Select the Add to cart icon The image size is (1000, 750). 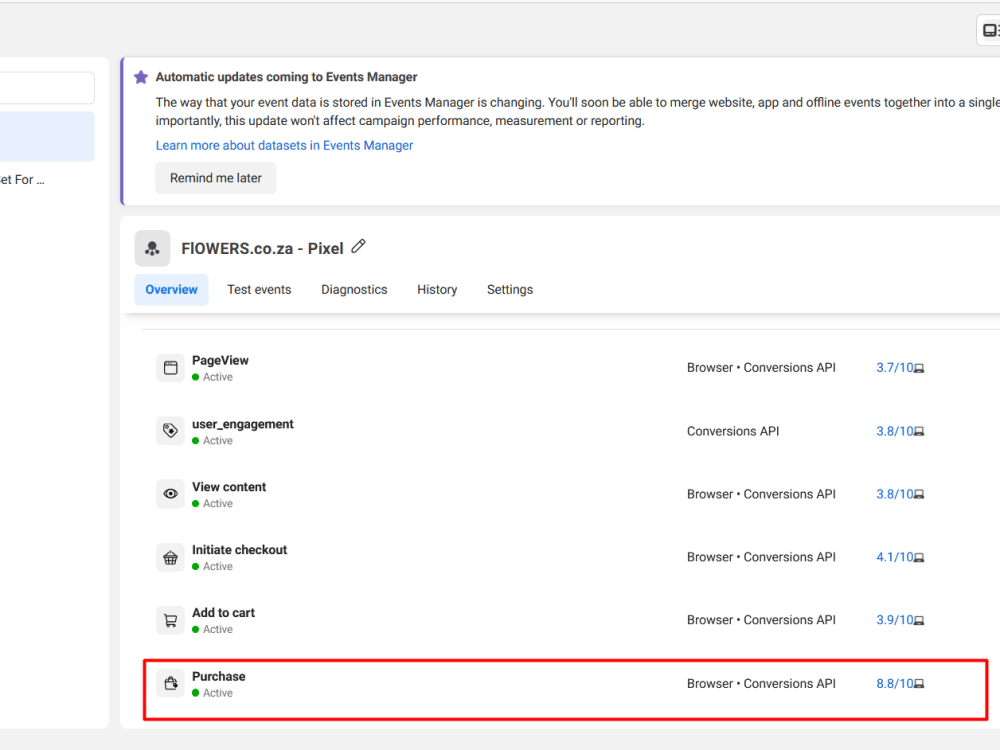point(170,619)
